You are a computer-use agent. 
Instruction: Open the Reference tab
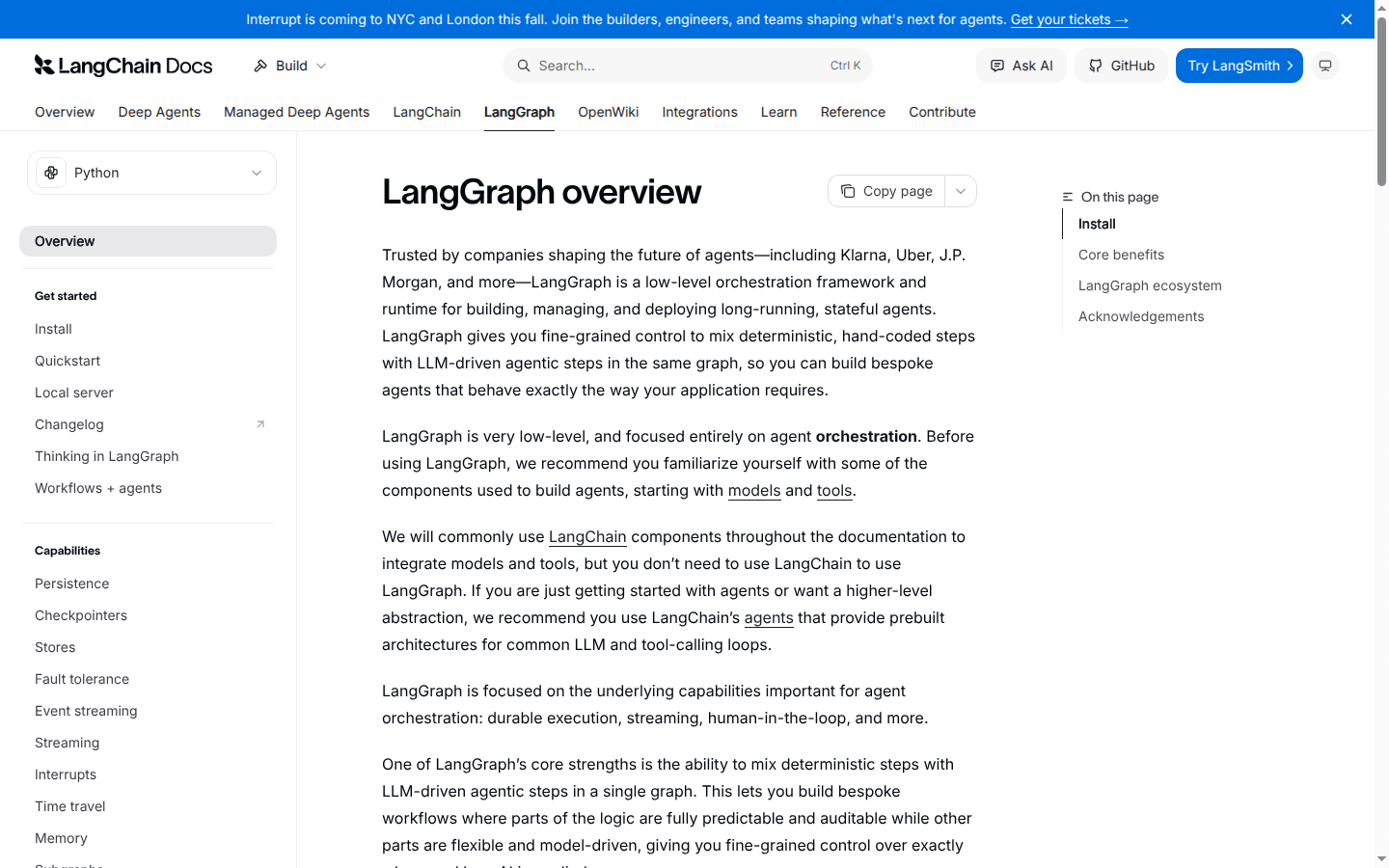(853, 112)
